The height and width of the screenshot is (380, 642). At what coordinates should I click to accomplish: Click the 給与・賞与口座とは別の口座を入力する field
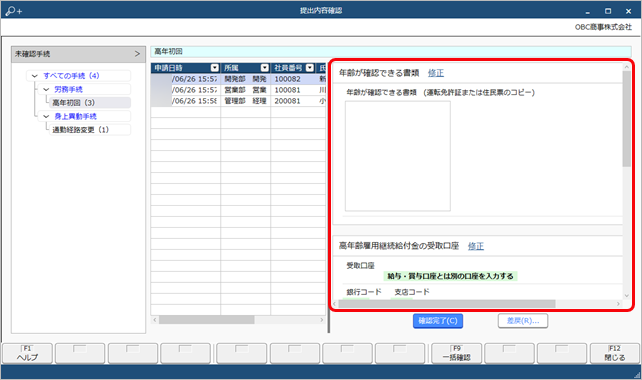tap(450, 276)
